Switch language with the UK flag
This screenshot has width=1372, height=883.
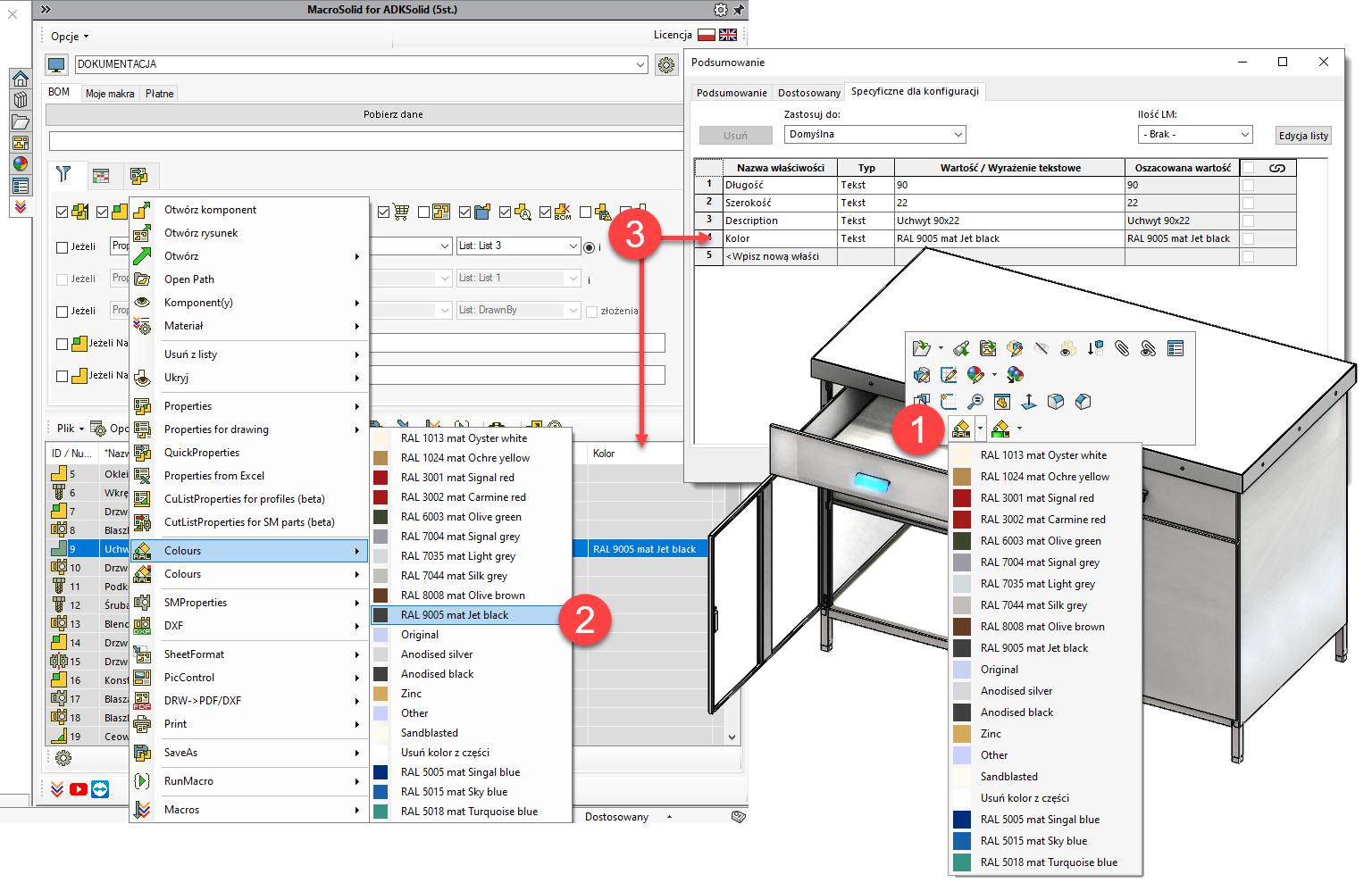[728, 35]
